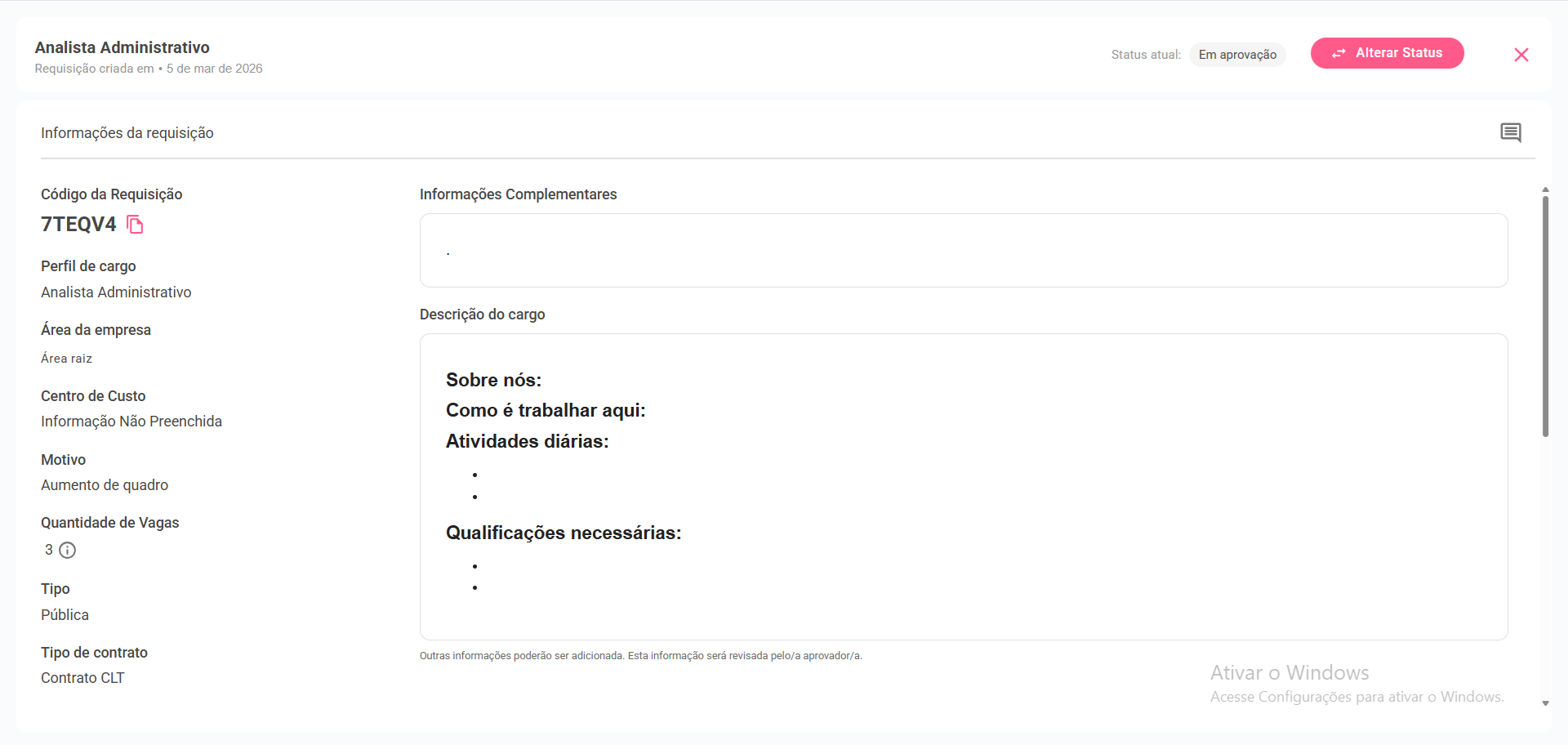Click the scroll down arrow
The width and height of the screenshot is (1568, 745).
(x=1545, y=703)
